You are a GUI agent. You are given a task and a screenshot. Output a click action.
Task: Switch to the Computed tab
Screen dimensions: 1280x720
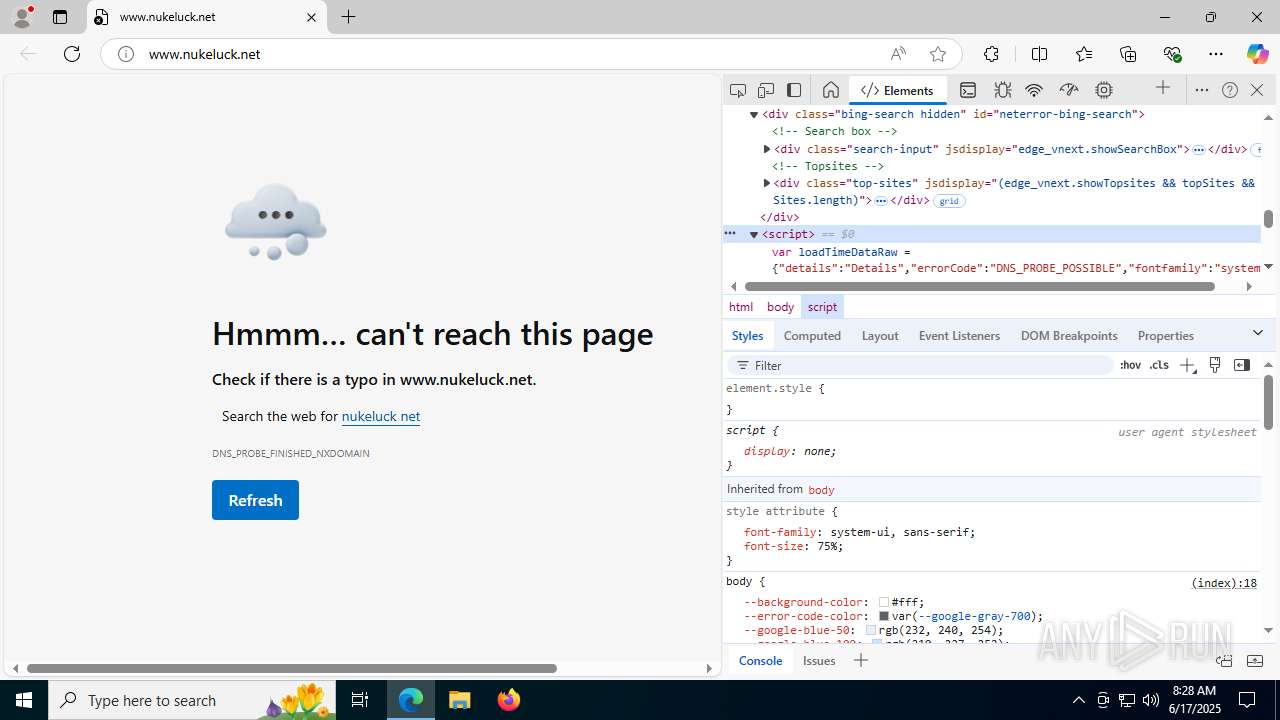tap(812, 336)
